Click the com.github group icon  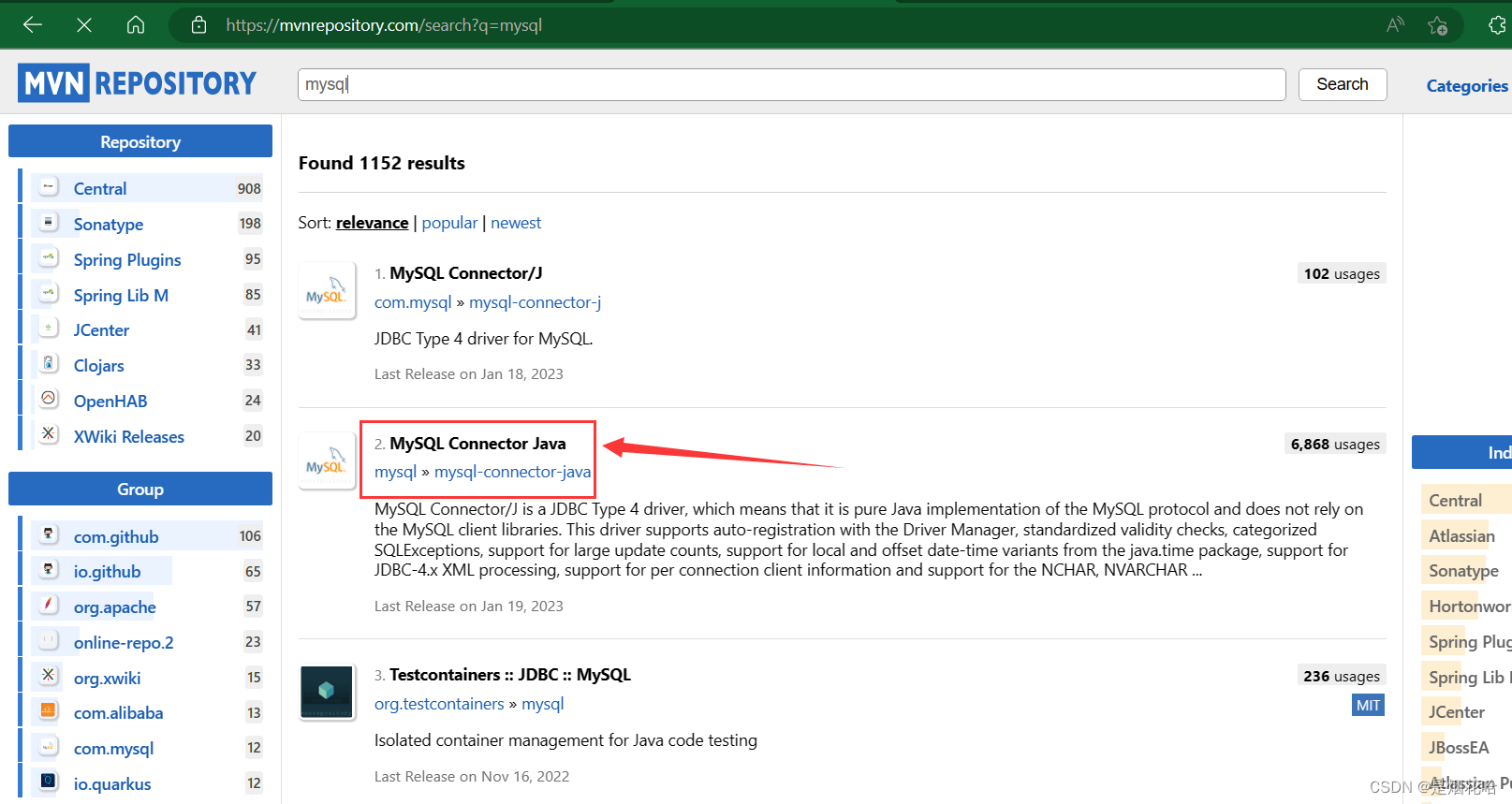coord(49,535)
